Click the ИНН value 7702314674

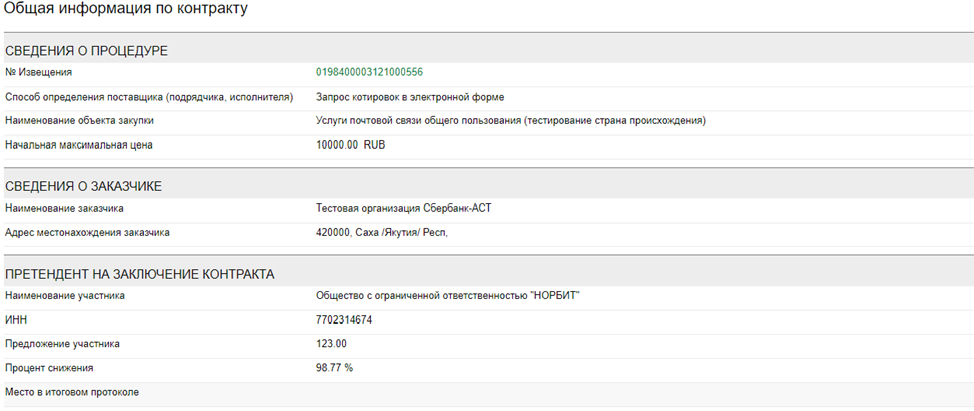pos(345,320)
